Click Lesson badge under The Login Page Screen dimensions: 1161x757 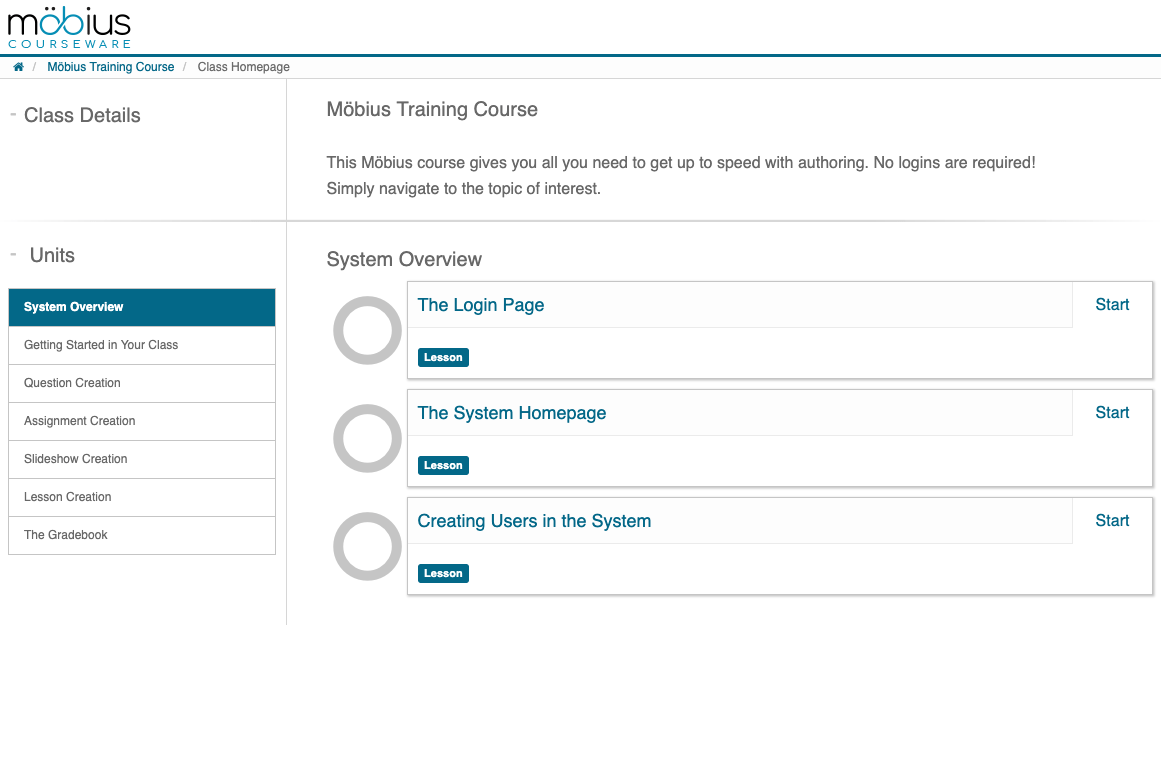tap(443, 358)
